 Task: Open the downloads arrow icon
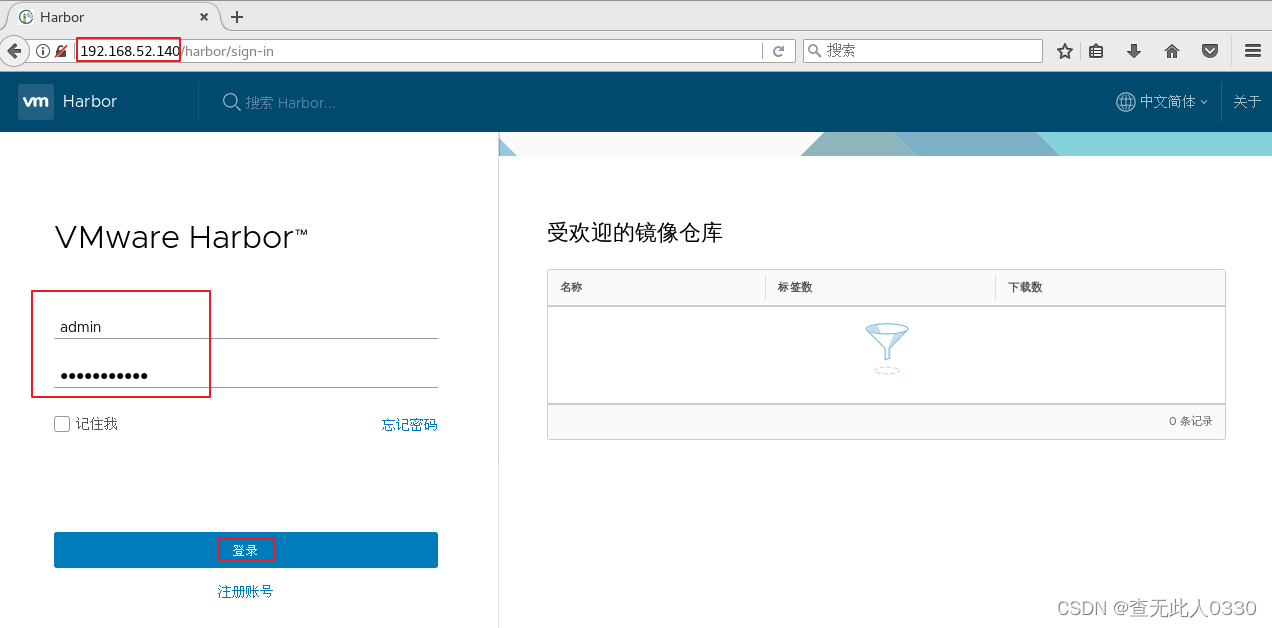point(1133,51)
